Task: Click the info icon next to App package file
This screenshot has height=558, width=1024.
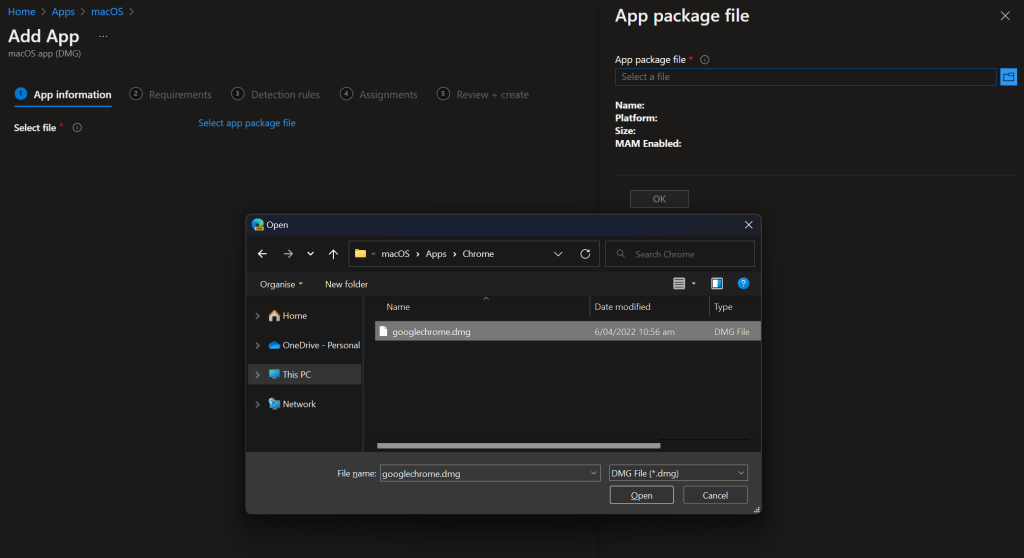Action: (705, 59)
